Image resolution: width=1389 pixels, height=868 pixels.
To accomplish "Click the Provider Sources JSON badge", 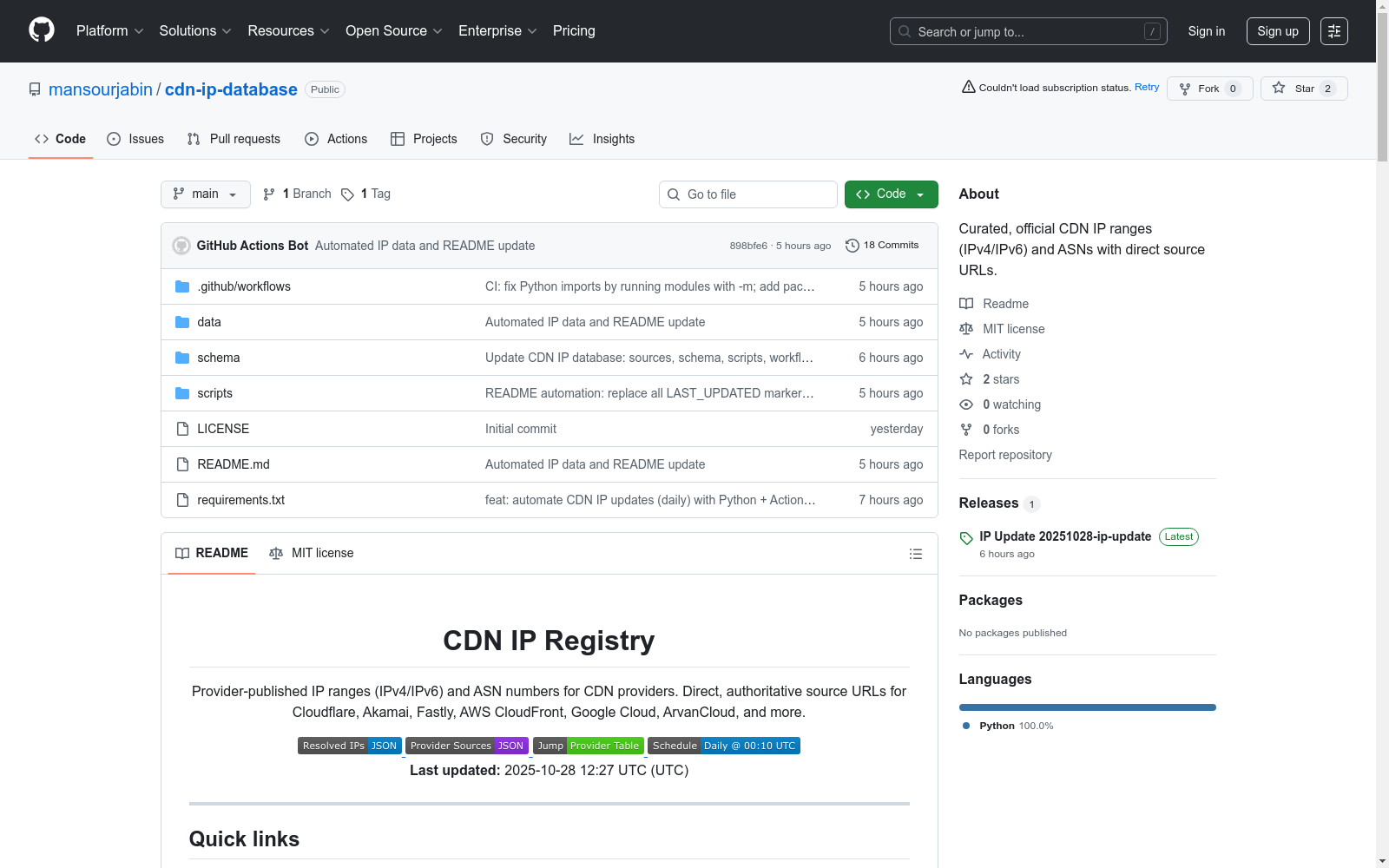I will point(467,746).
